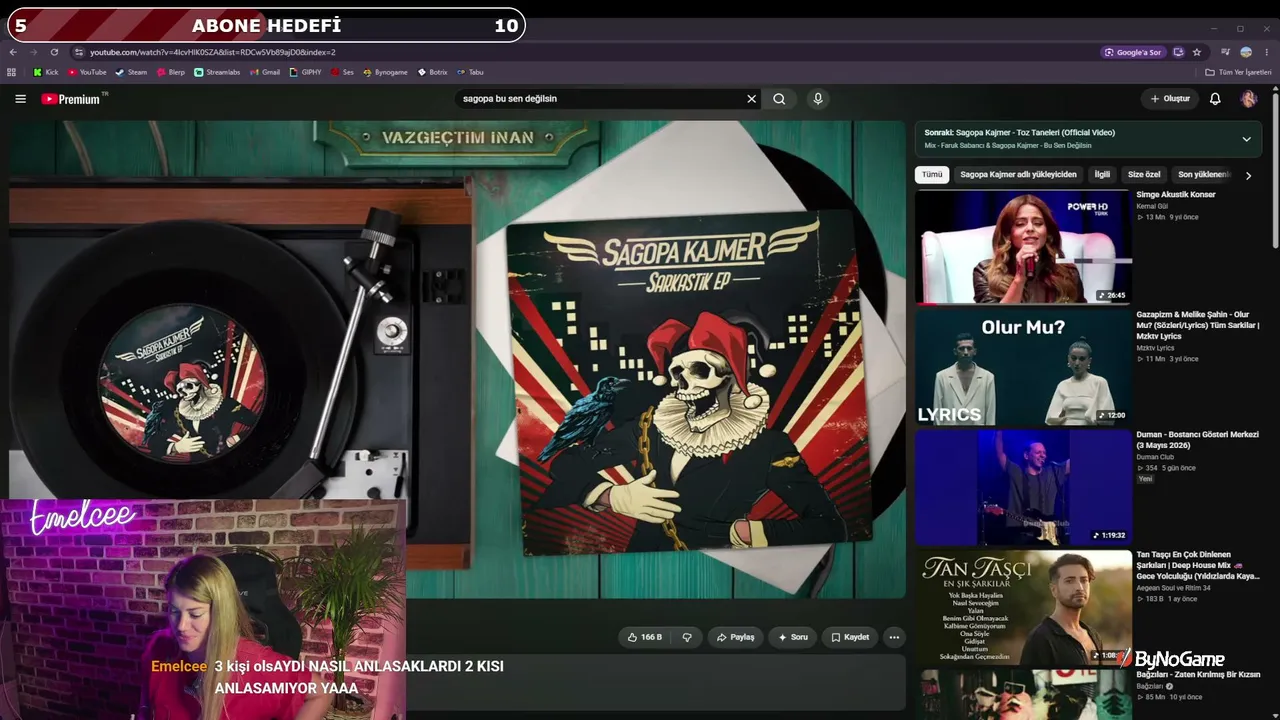The height and width of the screenshot is (720, 1280).
Task: Click the Google'a Sor lens button
Action: (x=1133, y=52)
